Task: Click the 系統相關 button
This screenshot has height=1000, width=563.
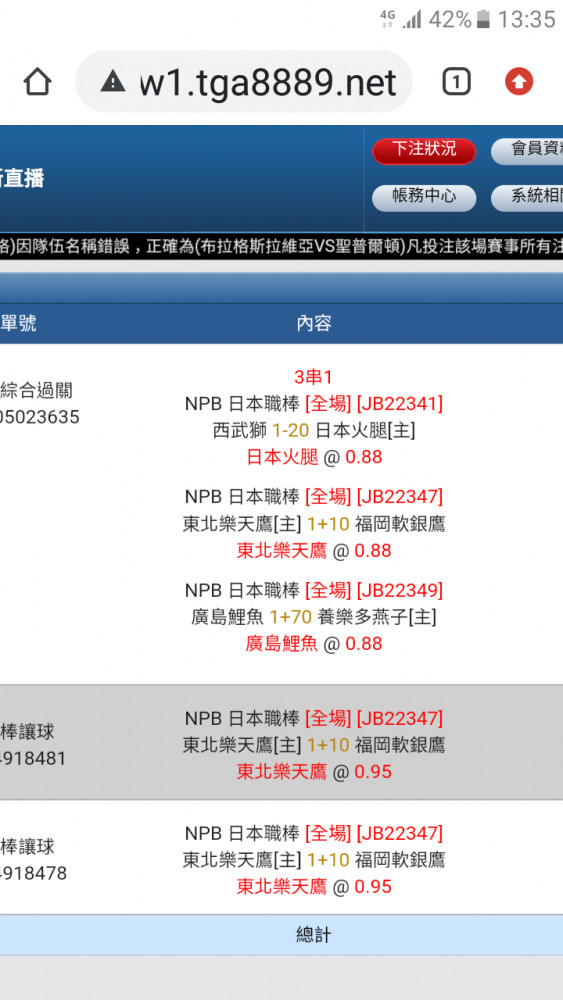Action: click(x=527, y=197)
